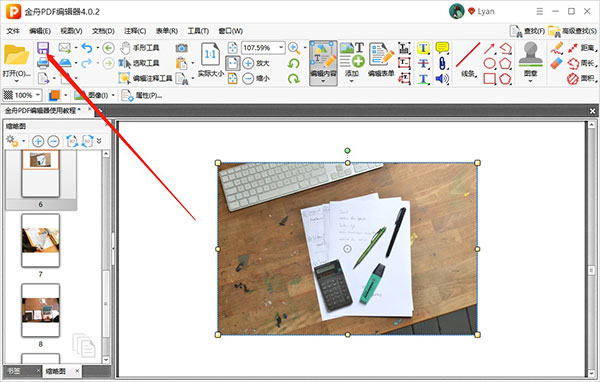Select the Perimeter (周长) measure tool

(x=581, y=63)
